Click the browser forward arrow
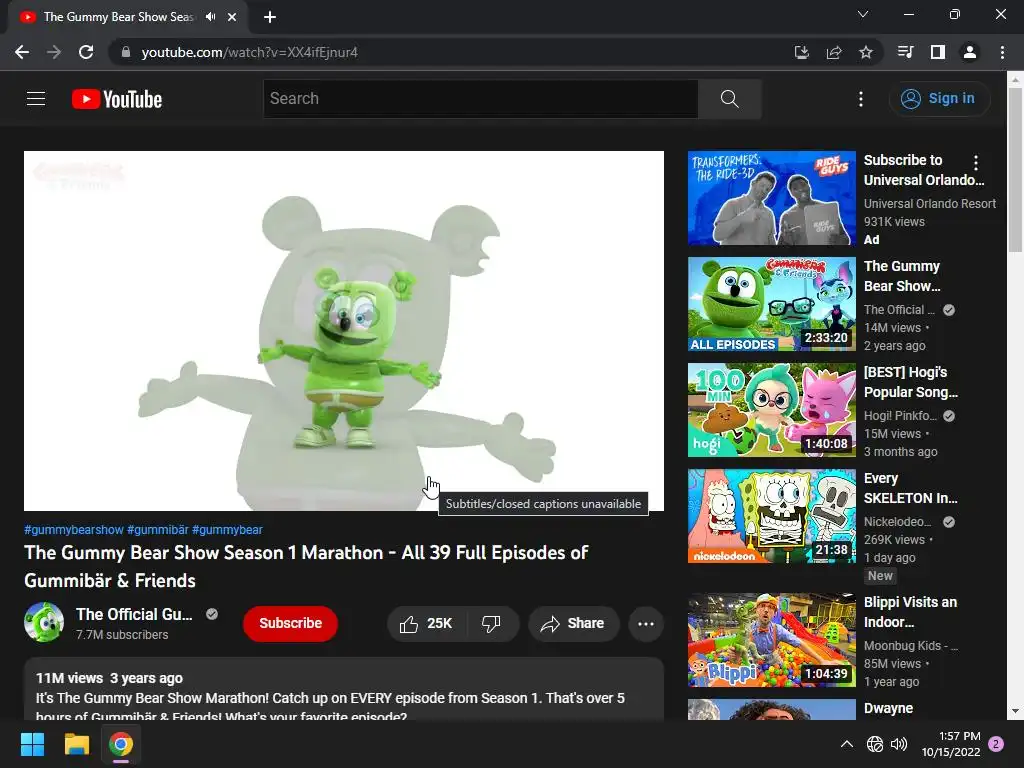Viewport: 1024px width, 768px height. 54,52
